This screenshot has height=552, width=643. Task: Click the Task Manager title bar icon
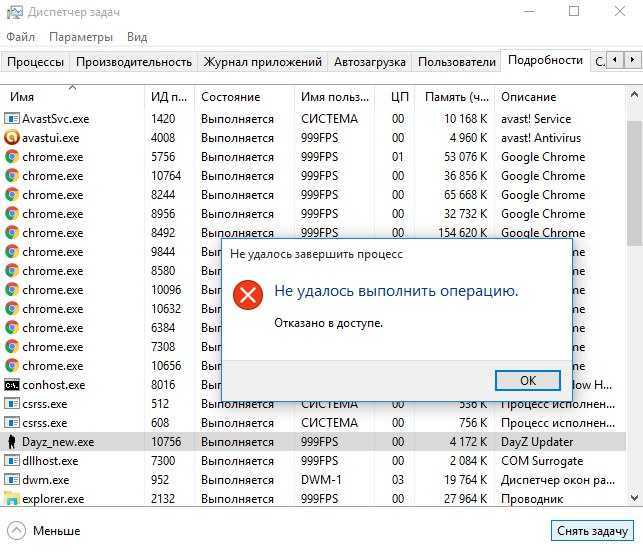(x=15, y=12)
